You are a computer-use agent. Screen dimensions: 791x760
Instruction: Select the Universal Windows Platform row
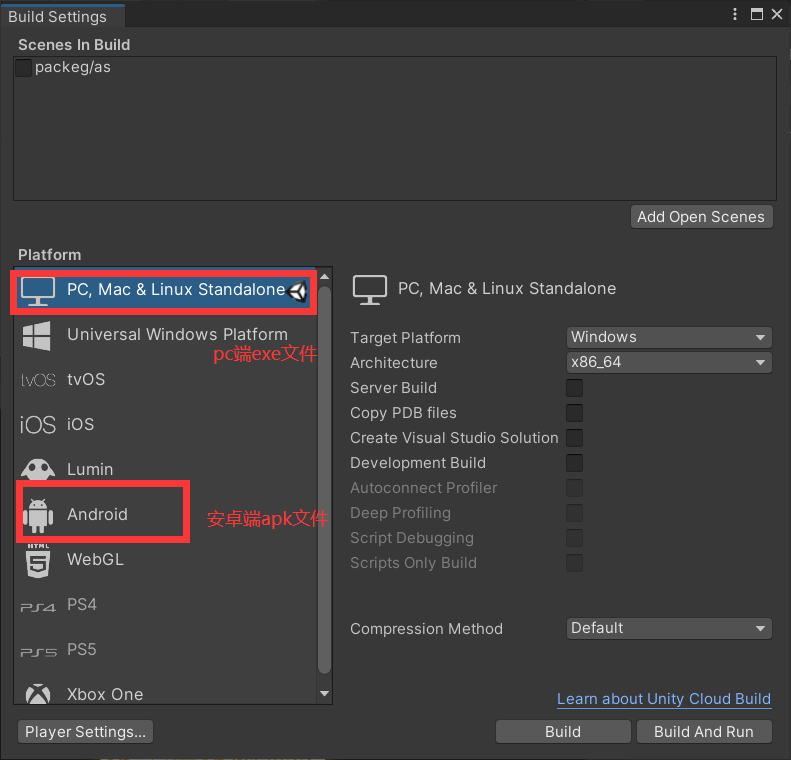(166, 335)
